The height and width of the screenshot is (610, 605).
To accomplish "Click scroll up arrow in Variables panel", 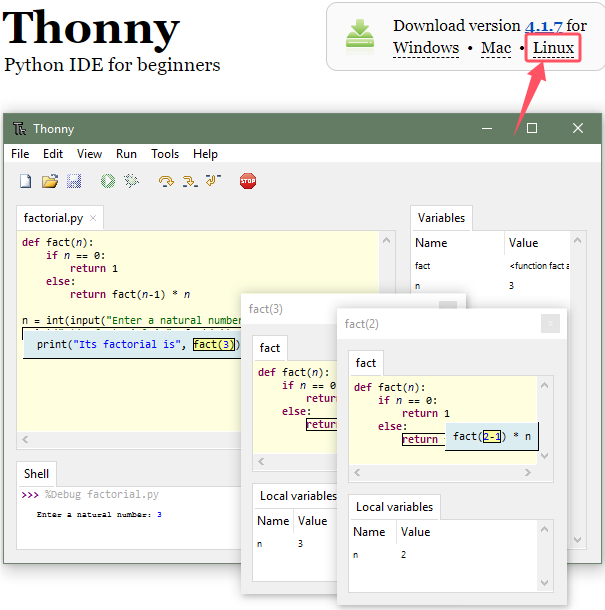I will click(x=577, y=240).
